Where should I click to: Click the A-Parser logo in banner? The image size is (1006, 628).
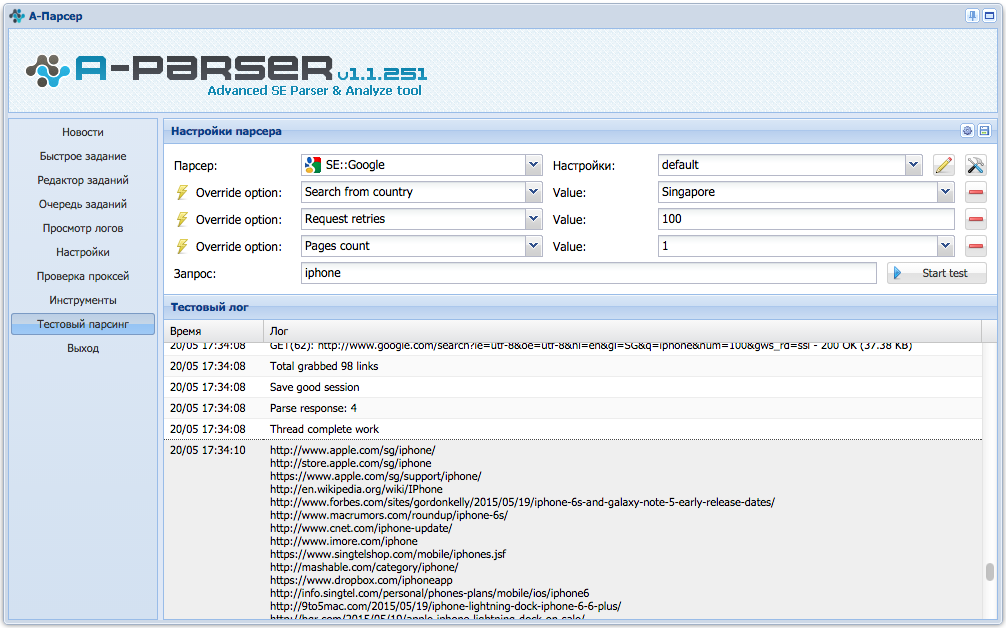pos(226,73)
